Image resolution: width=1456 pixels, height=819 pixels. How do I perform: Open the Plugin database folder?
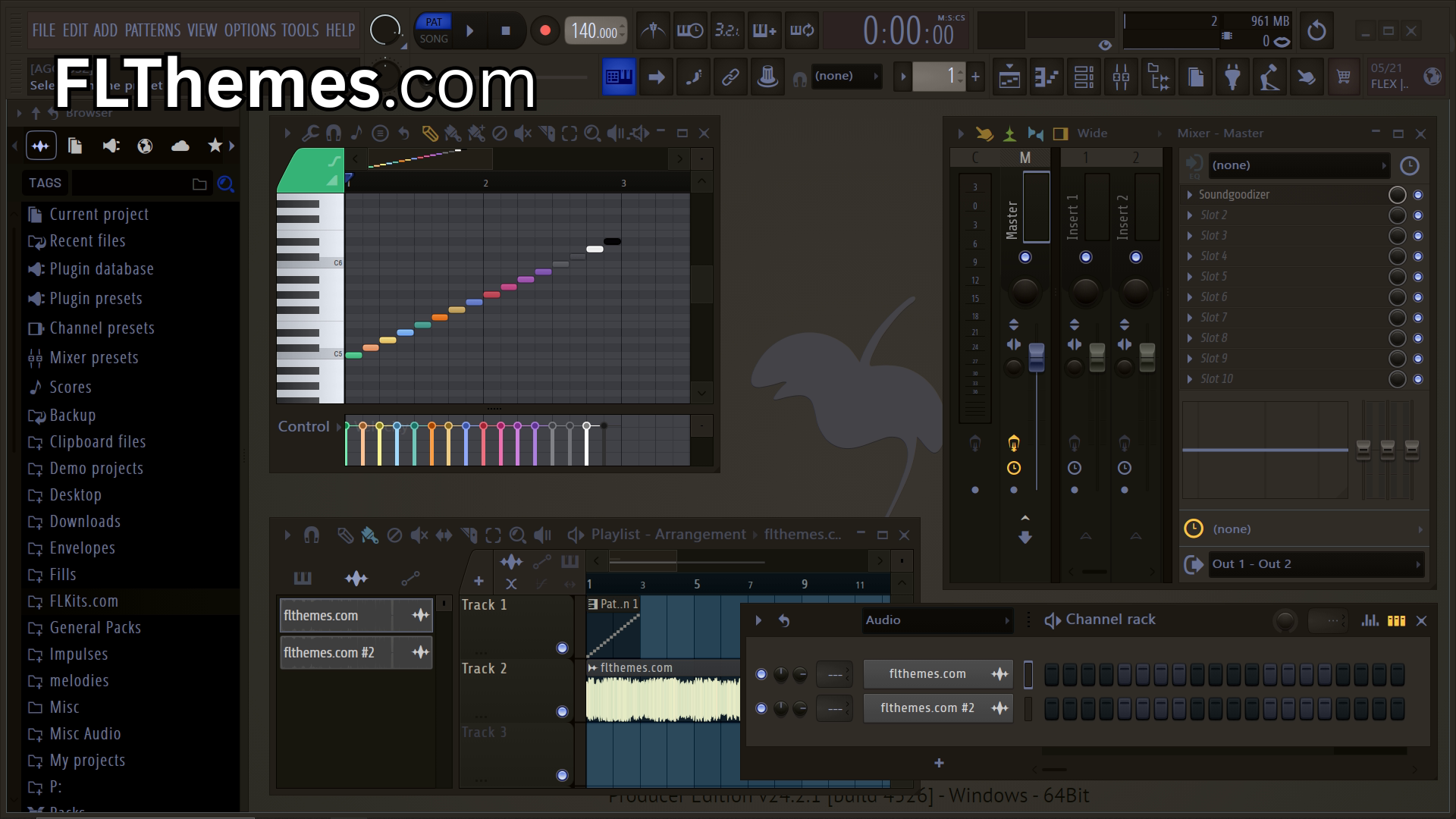pyautogui.click(x=102, y=269)
